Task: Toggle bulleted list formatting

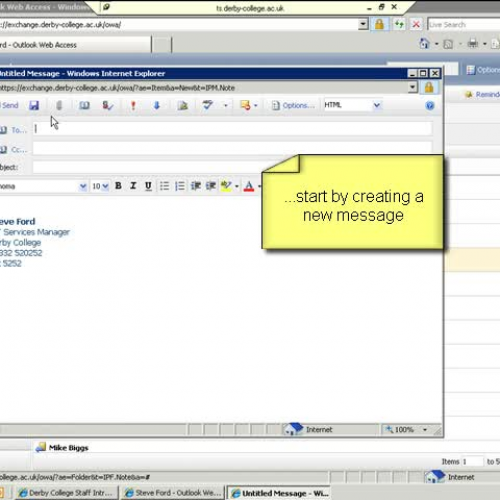Action: tap(164, 186)
